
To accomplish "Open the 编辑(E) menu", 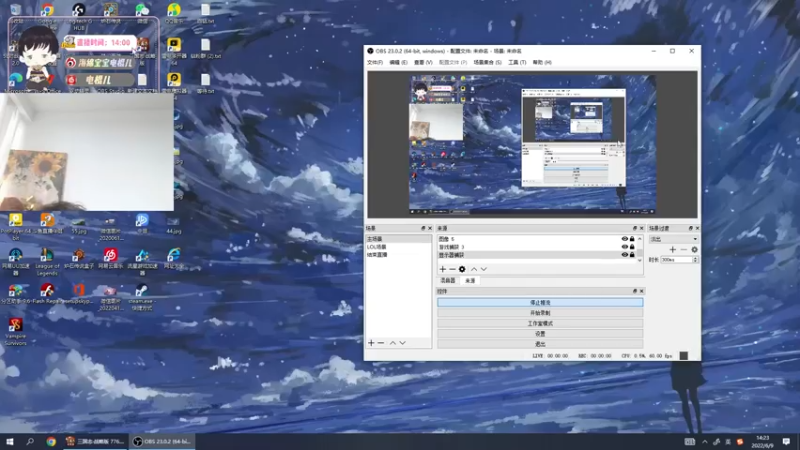I will [x=398, y=62].
